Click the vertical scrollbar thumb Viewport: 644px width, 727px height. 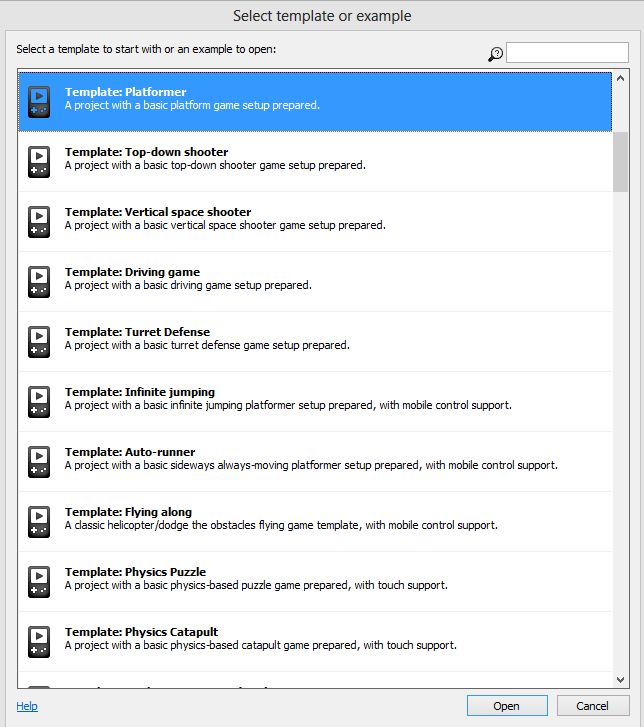(x=620, y=162)
